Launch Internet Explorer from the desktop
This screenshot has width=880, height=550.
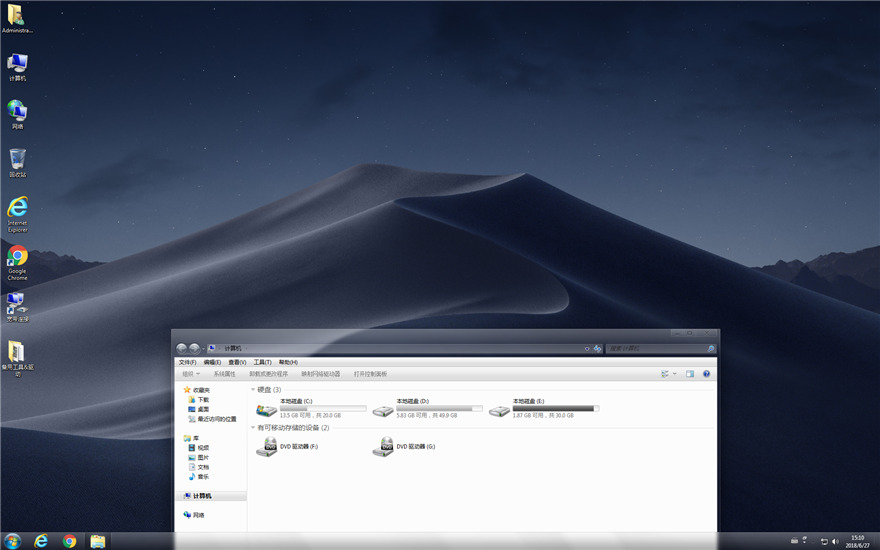coord(17,214)
